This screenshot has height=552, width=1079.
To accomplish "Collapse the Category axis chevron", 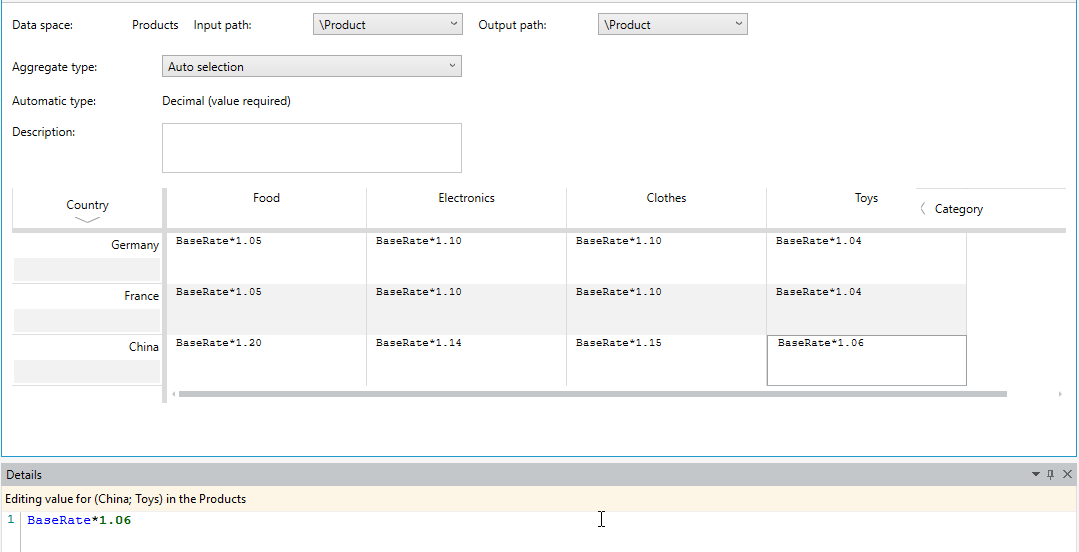I will point(923,209).
